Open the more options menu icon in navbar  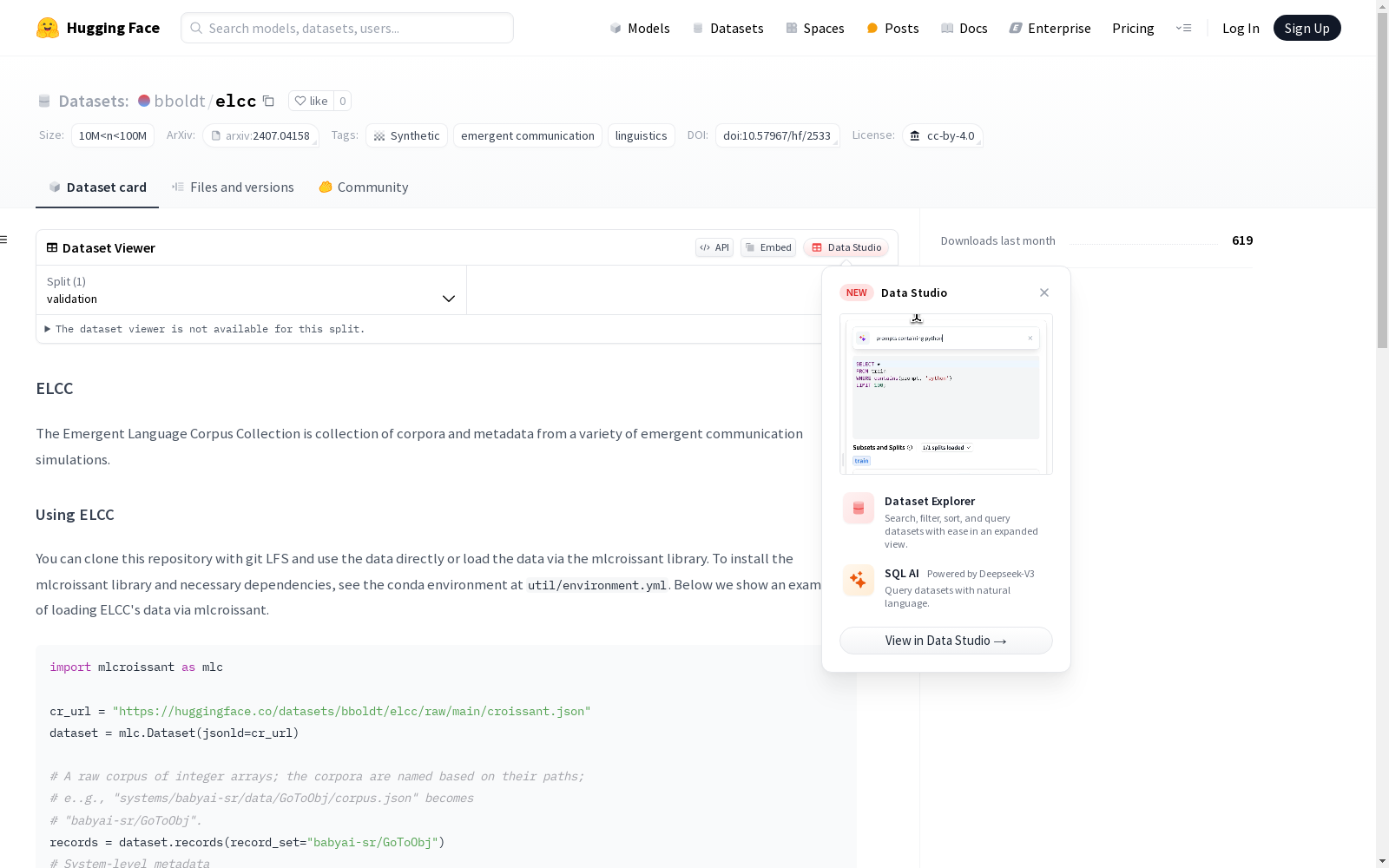pos(1183,28)
